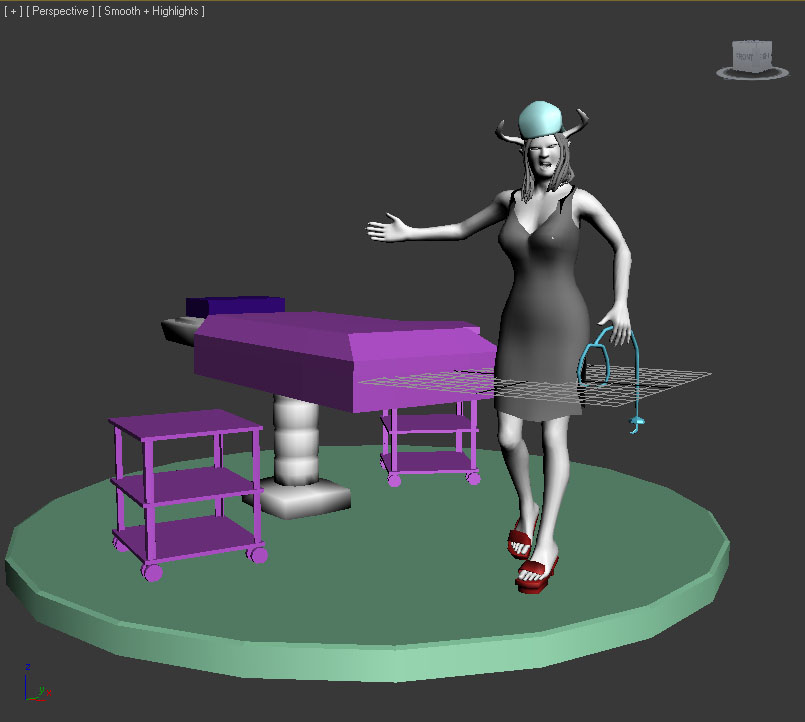The height and width of the screenshot is (722, 805).
Task: Click the ViewCube compass ring
Action: tap(752, 74)
